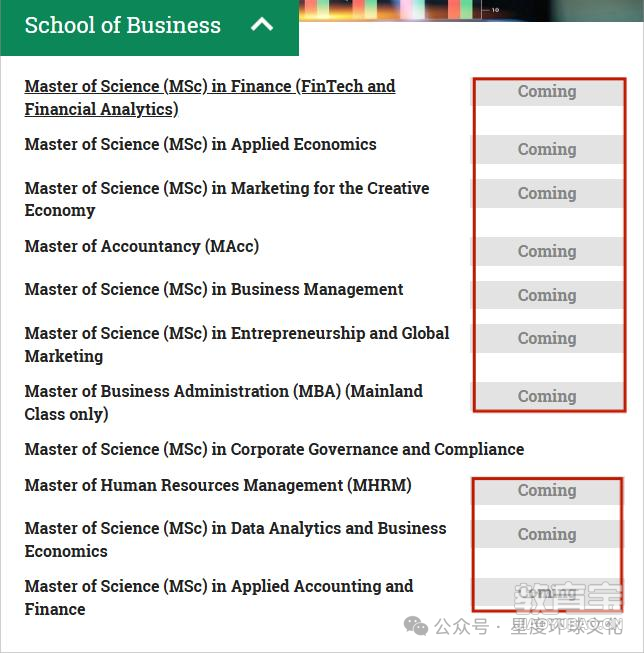Select MSc in Corporate Governance and Compliance

[274, 449]
